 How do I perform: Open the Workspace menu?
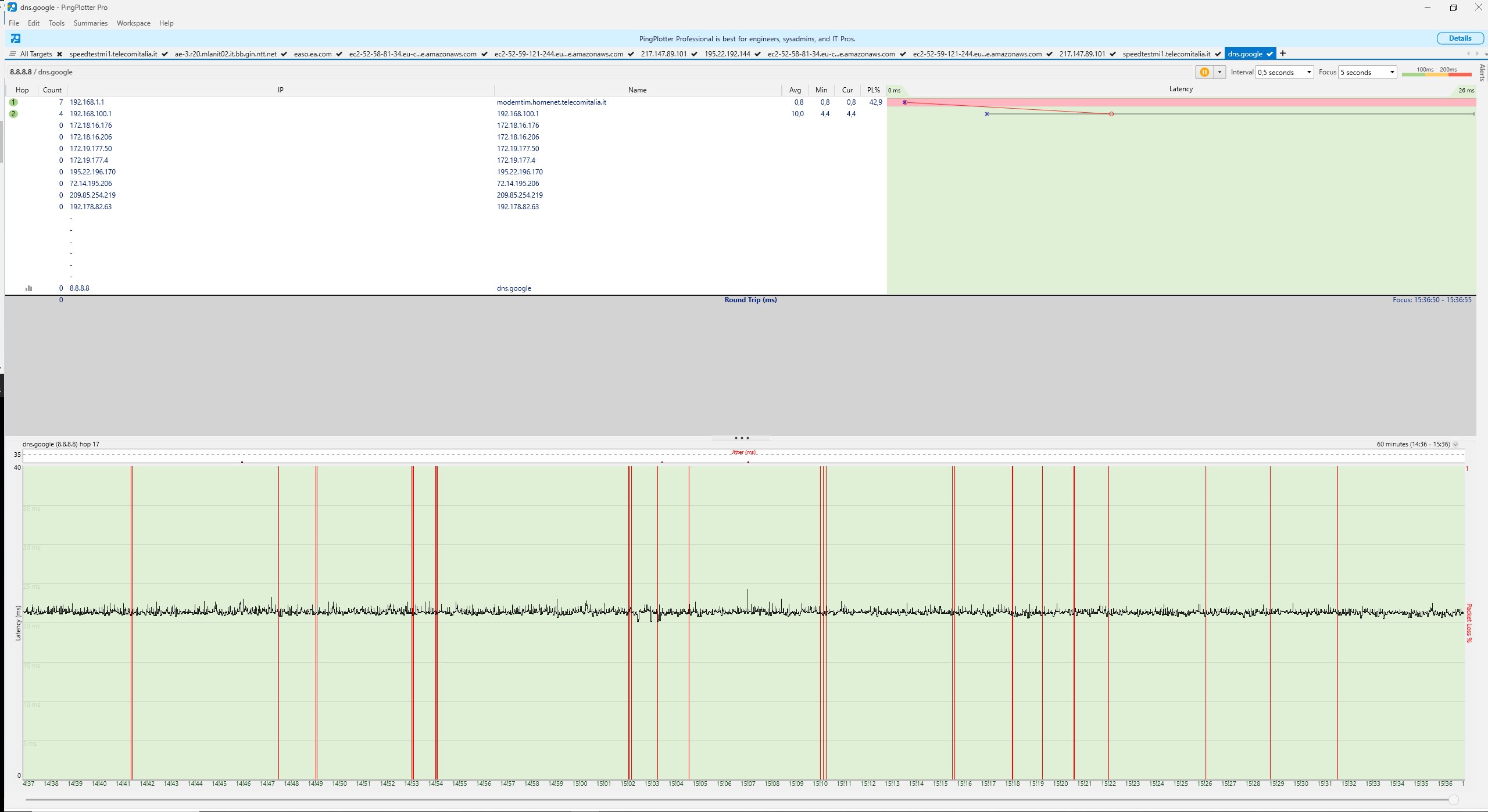click(x=133, y=23)
